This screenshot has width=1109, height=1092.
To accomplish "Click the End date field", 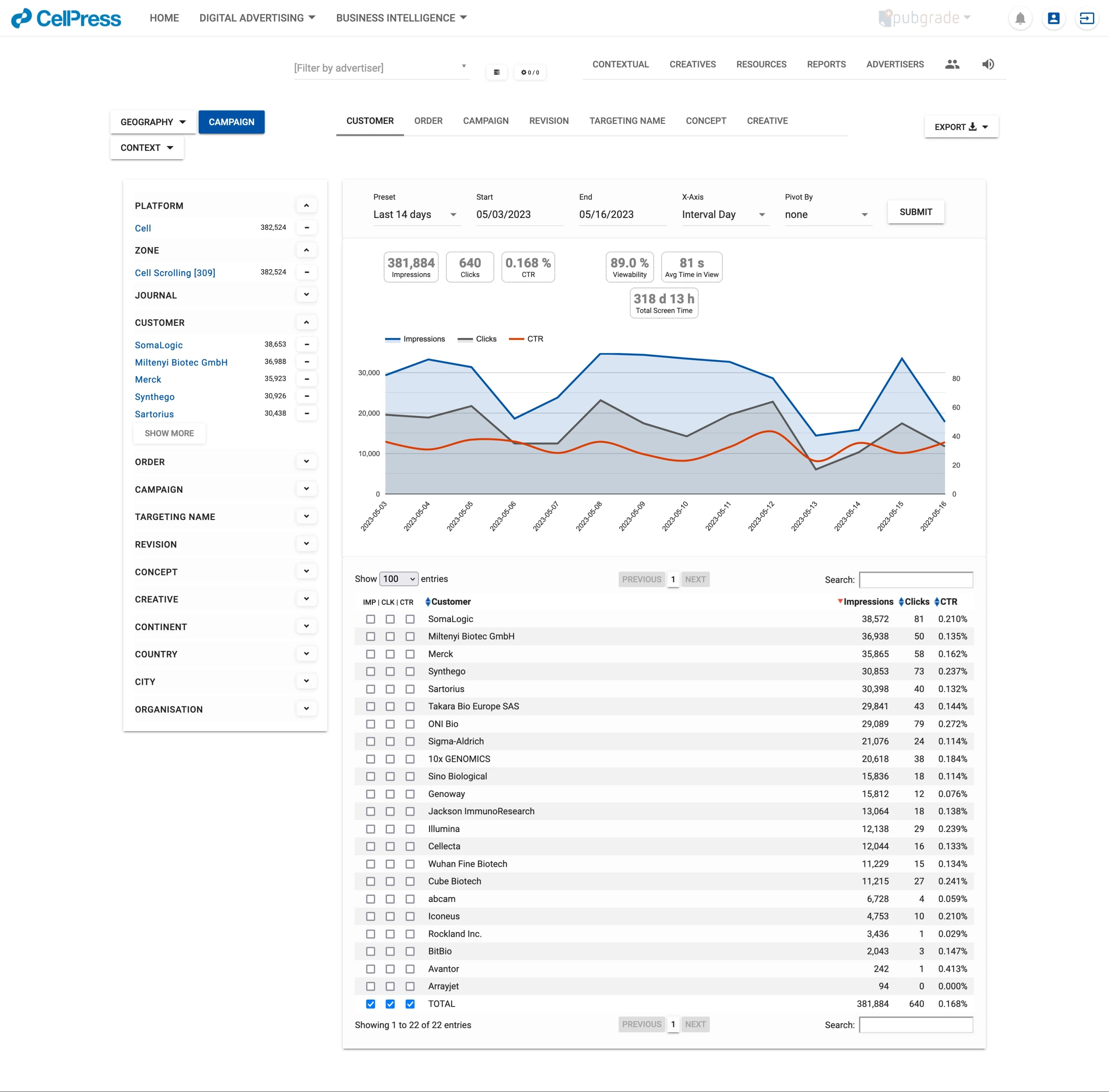I will pyautogui.click(x=623, y=215).
